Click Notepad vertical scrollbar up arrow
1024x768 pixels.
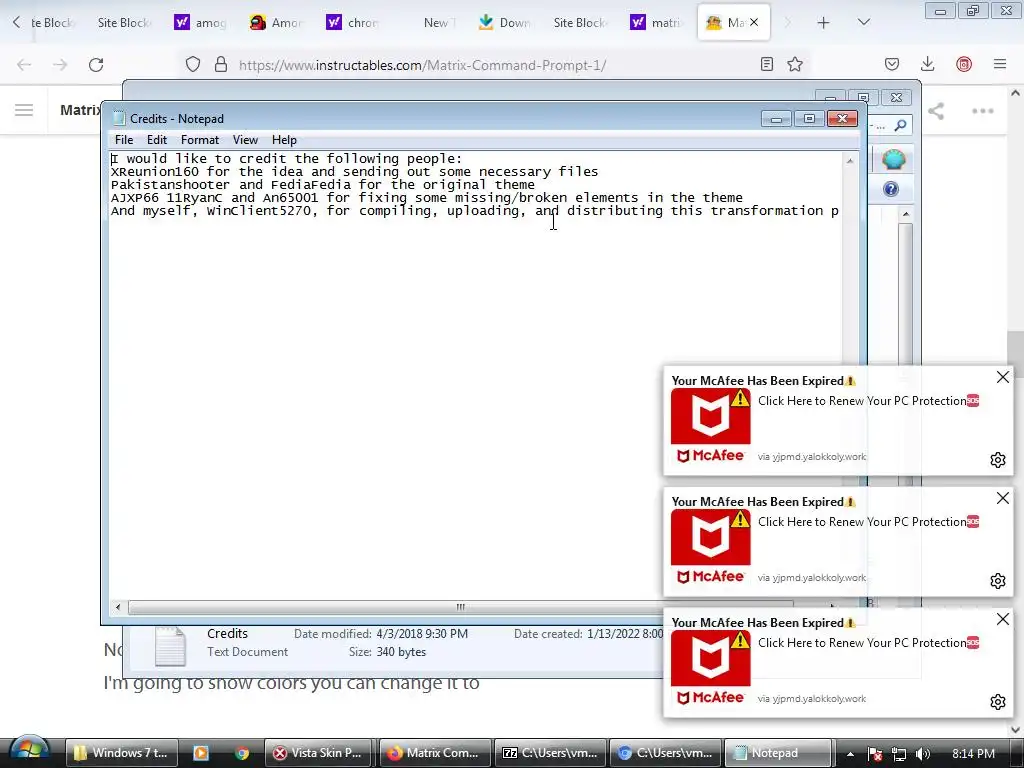850,161
